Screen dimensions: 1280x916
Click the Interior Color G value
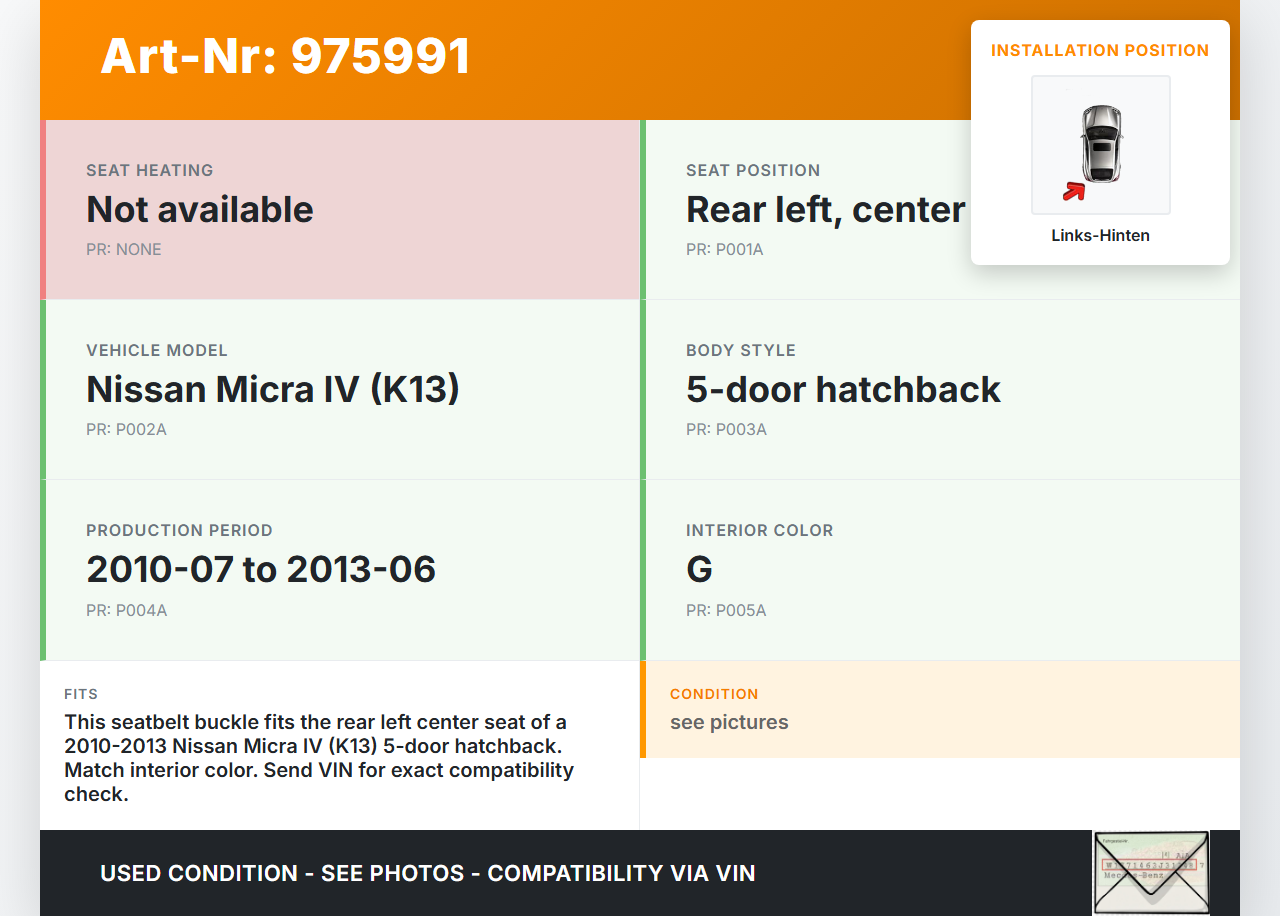pos(699,570)
